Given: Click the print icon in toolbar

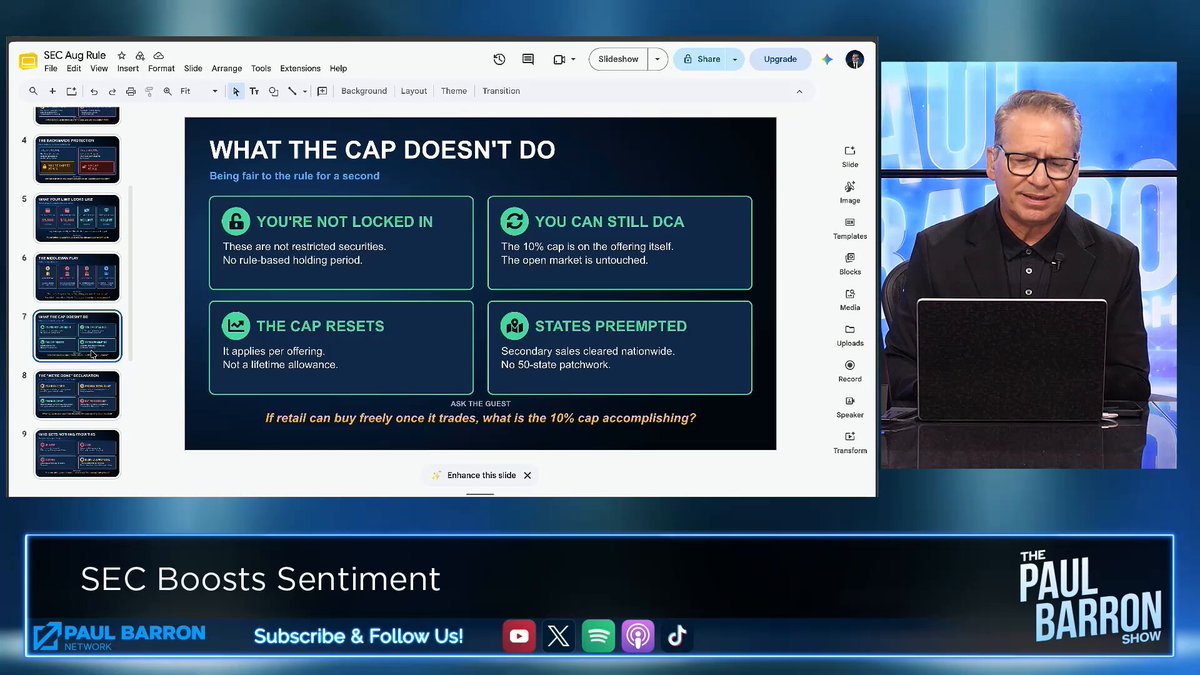Looking at the screenshot, I should (130, 91).
